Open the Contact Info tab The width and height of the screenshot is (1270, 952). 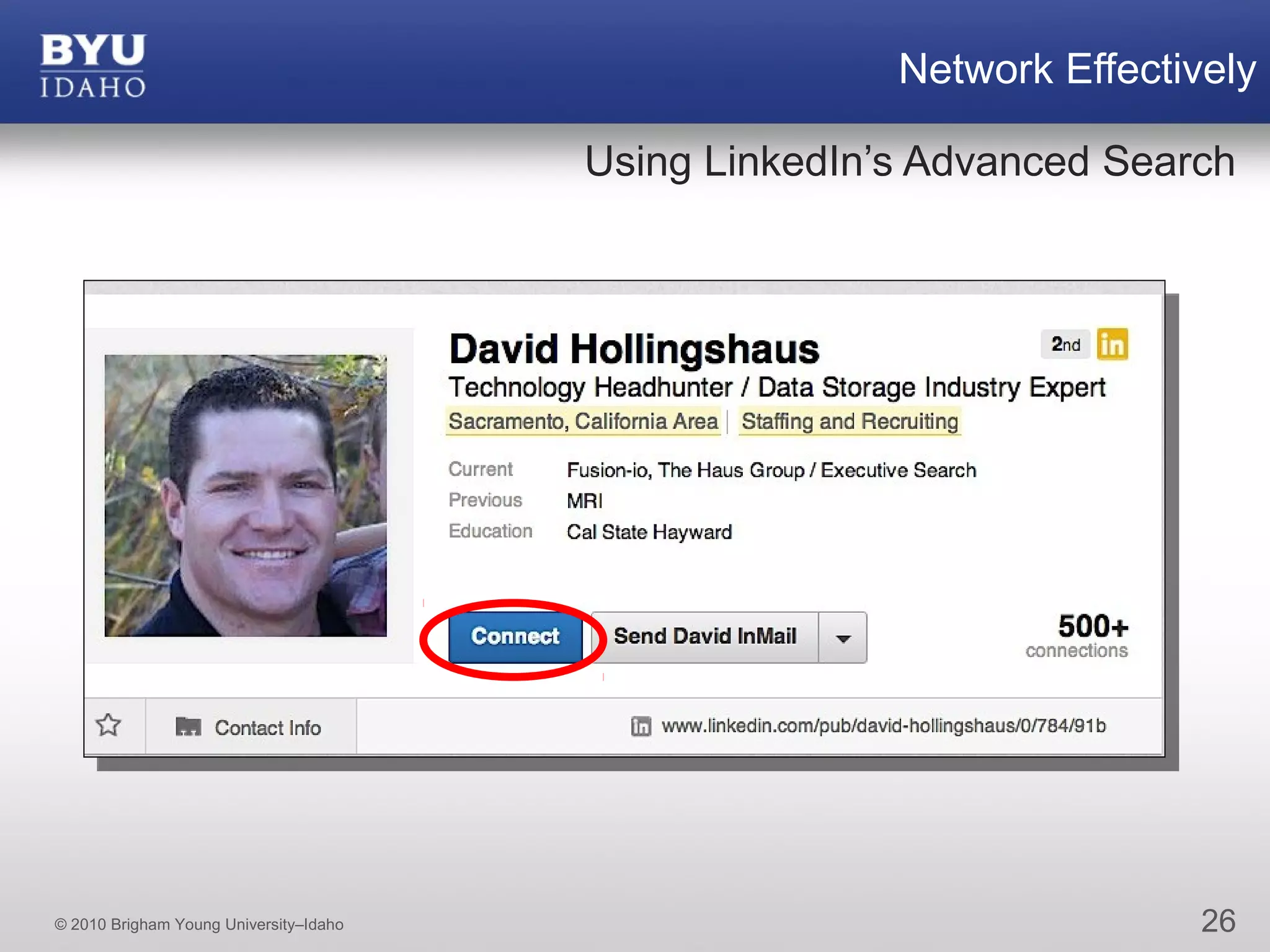click(x=251, y=726)
